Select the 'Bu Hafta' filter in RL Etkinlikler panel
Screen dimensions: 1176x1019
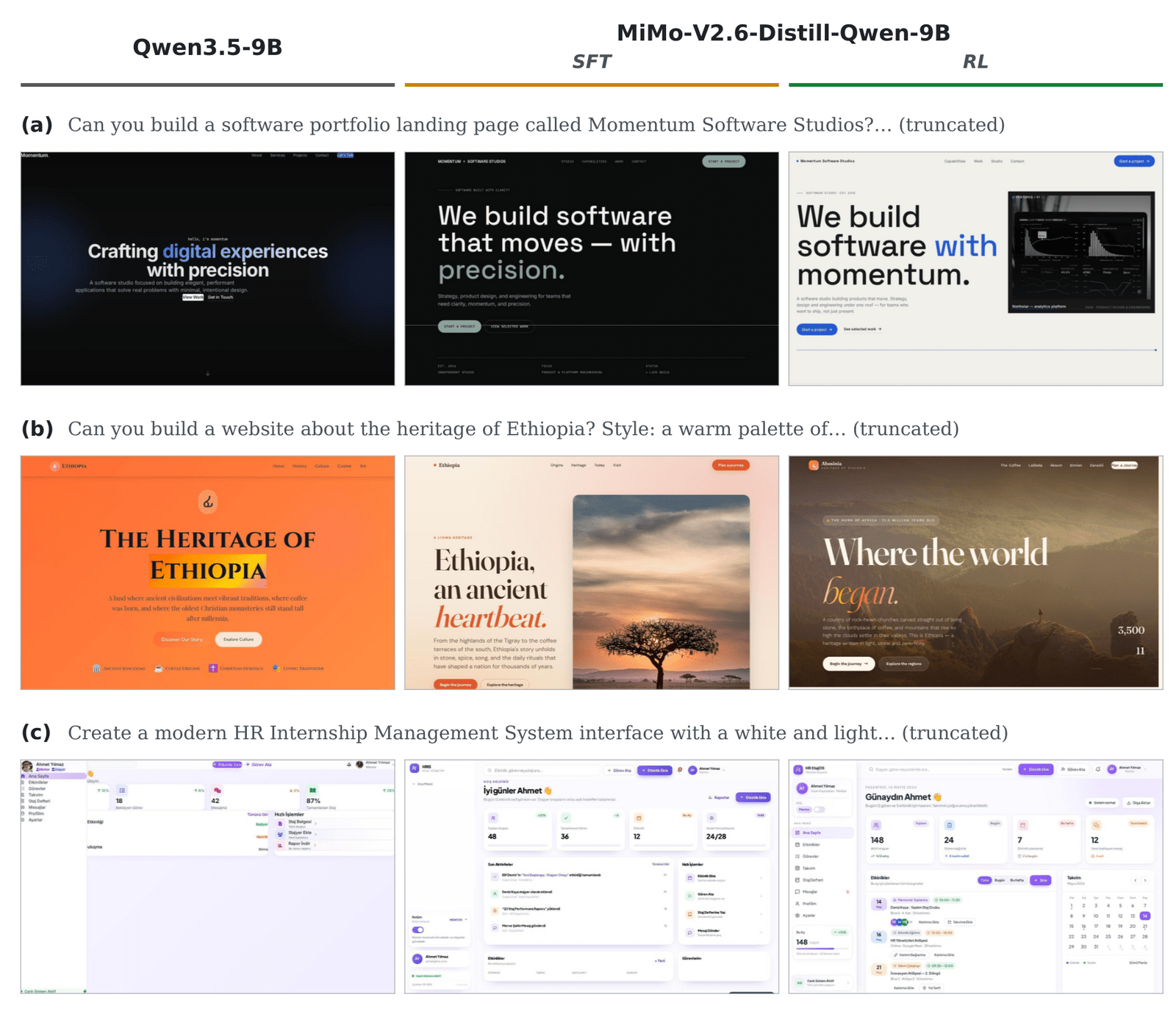(1017, 880)
